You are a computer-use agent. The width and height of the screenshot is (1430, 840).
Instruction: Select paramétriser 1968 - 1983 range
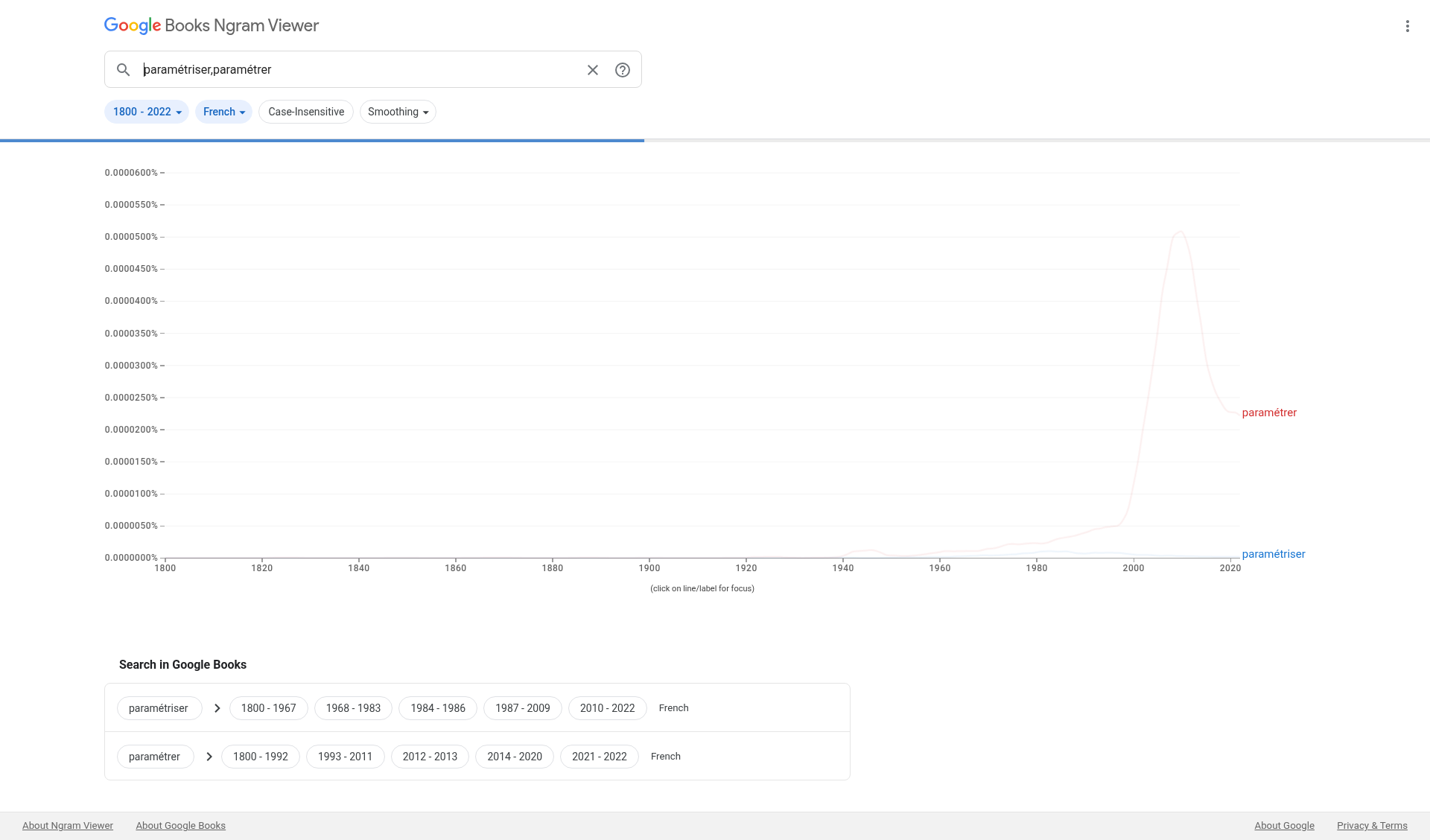353,708
